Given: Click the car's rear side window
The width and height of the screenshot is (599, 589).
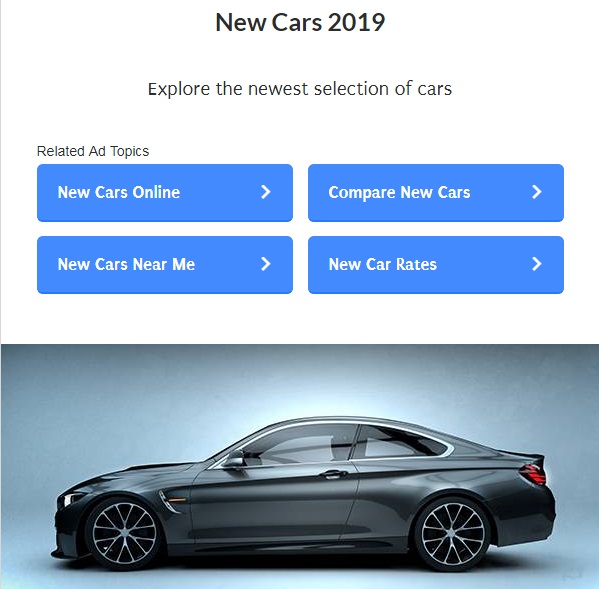Looking at the screenshot, I should [401, 442].
